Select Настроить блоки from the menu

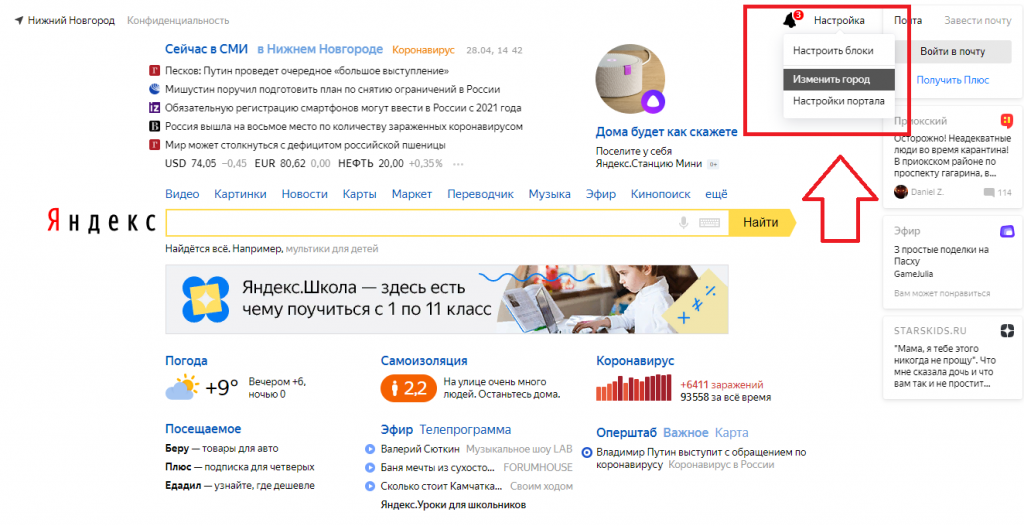coord(833,50)
